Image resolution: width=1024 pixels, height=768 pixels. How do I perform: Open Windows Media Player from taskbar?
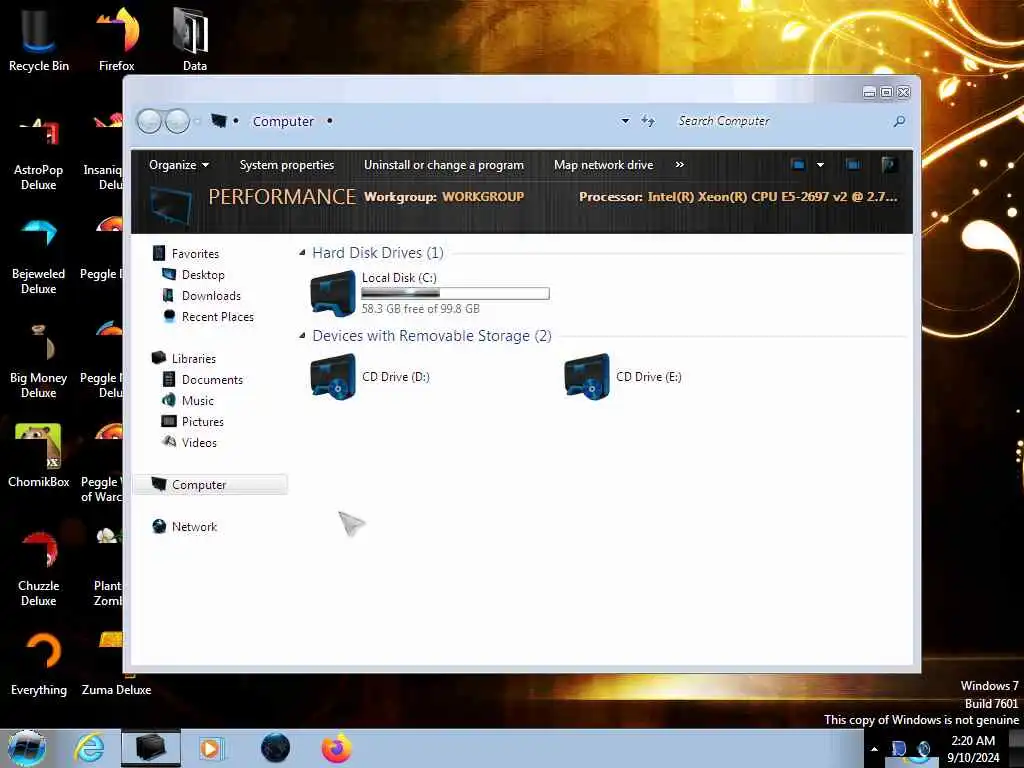point(211,748)
